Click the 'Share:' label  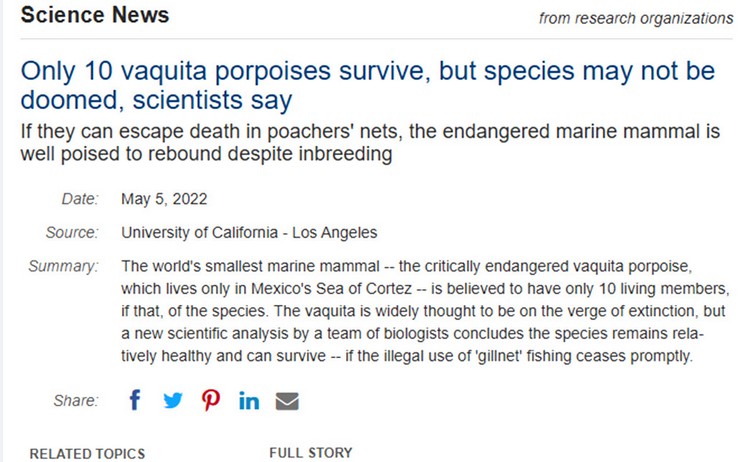(76, 401)
